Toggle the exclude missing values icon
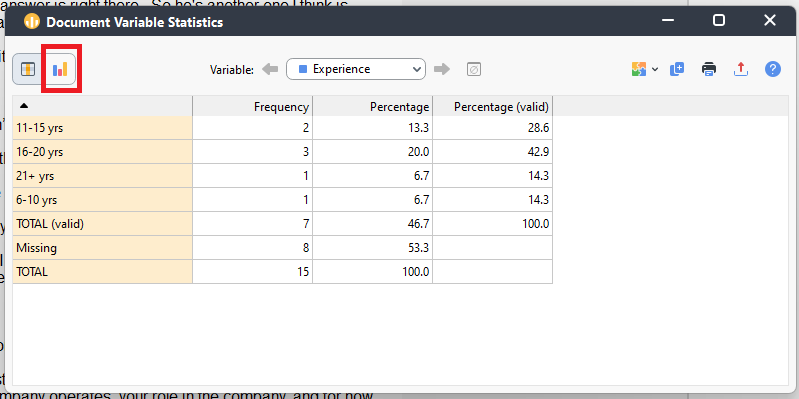This screenshot has width=799, height=399. (x=474, y=69)
